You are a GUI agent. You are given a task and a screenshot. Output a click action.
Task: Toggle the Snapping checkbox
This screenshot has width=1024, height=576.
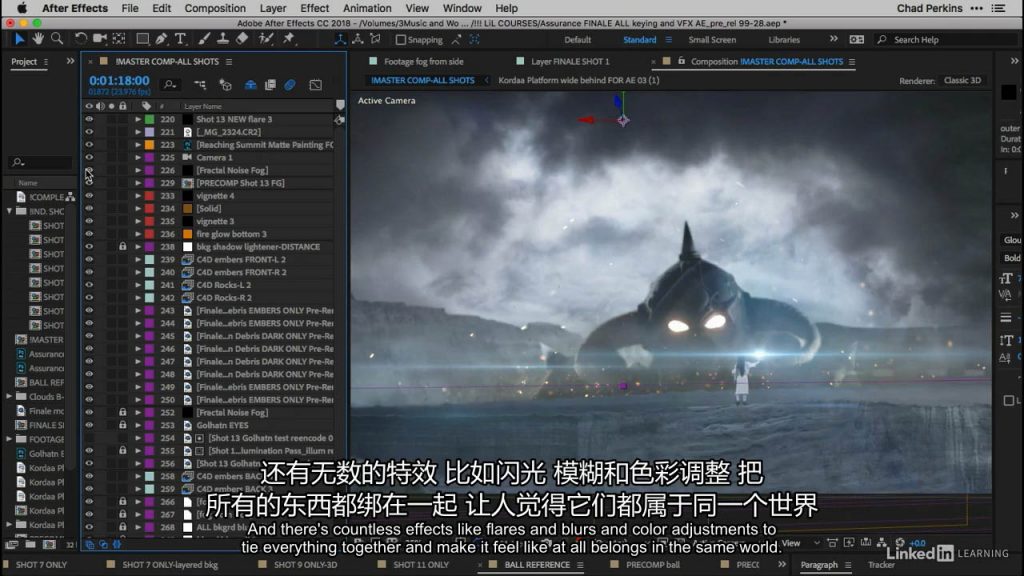pos(400,40)
